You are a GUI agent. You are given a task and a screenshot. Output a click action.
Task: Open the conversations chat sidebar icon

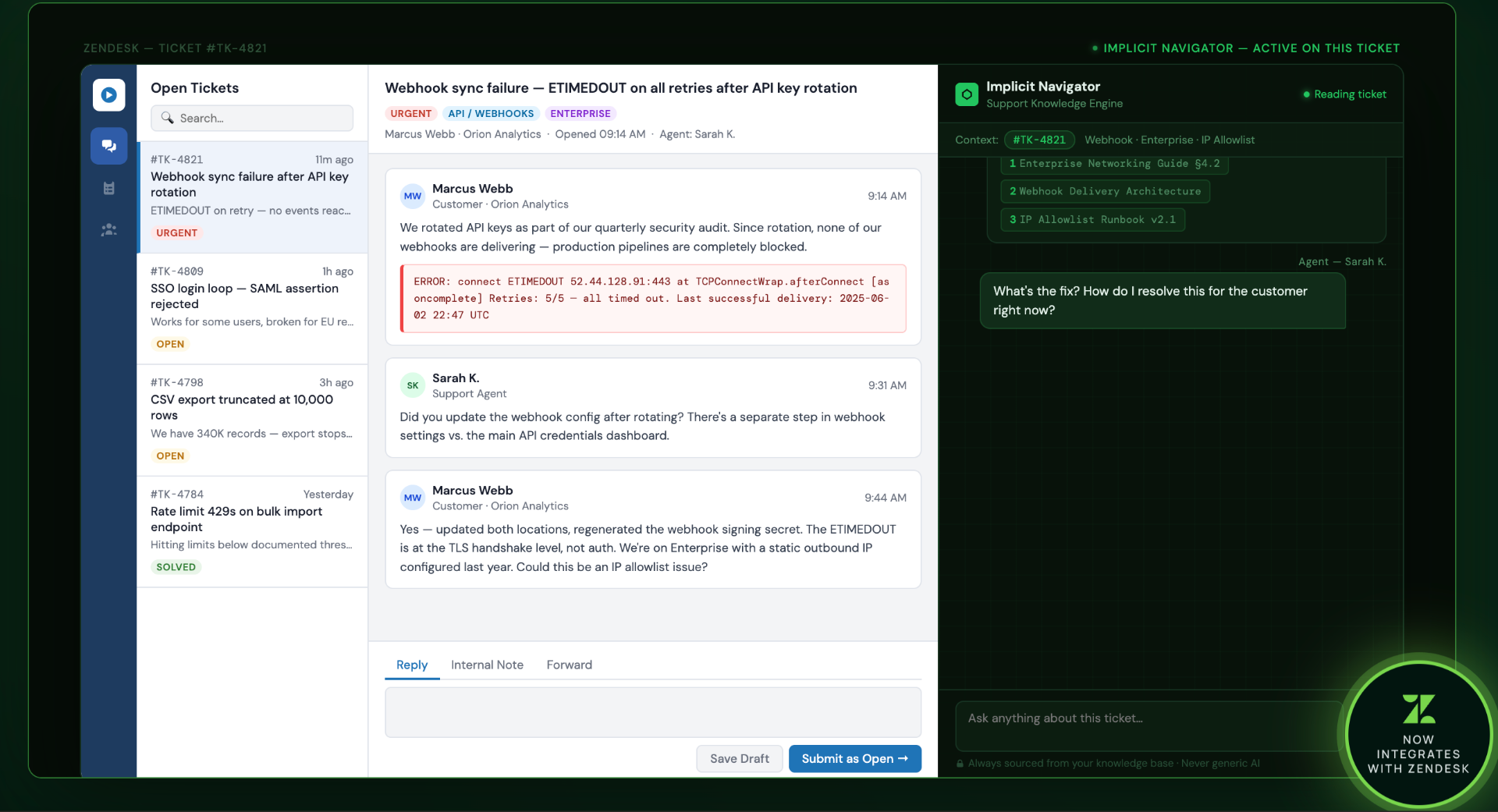[x=108, y=146]
